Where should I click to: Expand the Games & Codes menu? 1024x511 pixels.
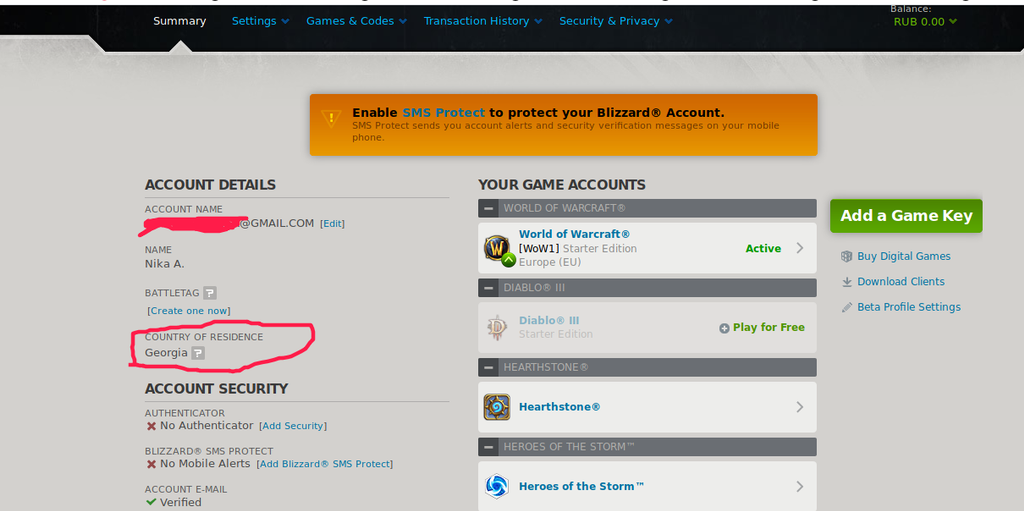tap(357, 21)
